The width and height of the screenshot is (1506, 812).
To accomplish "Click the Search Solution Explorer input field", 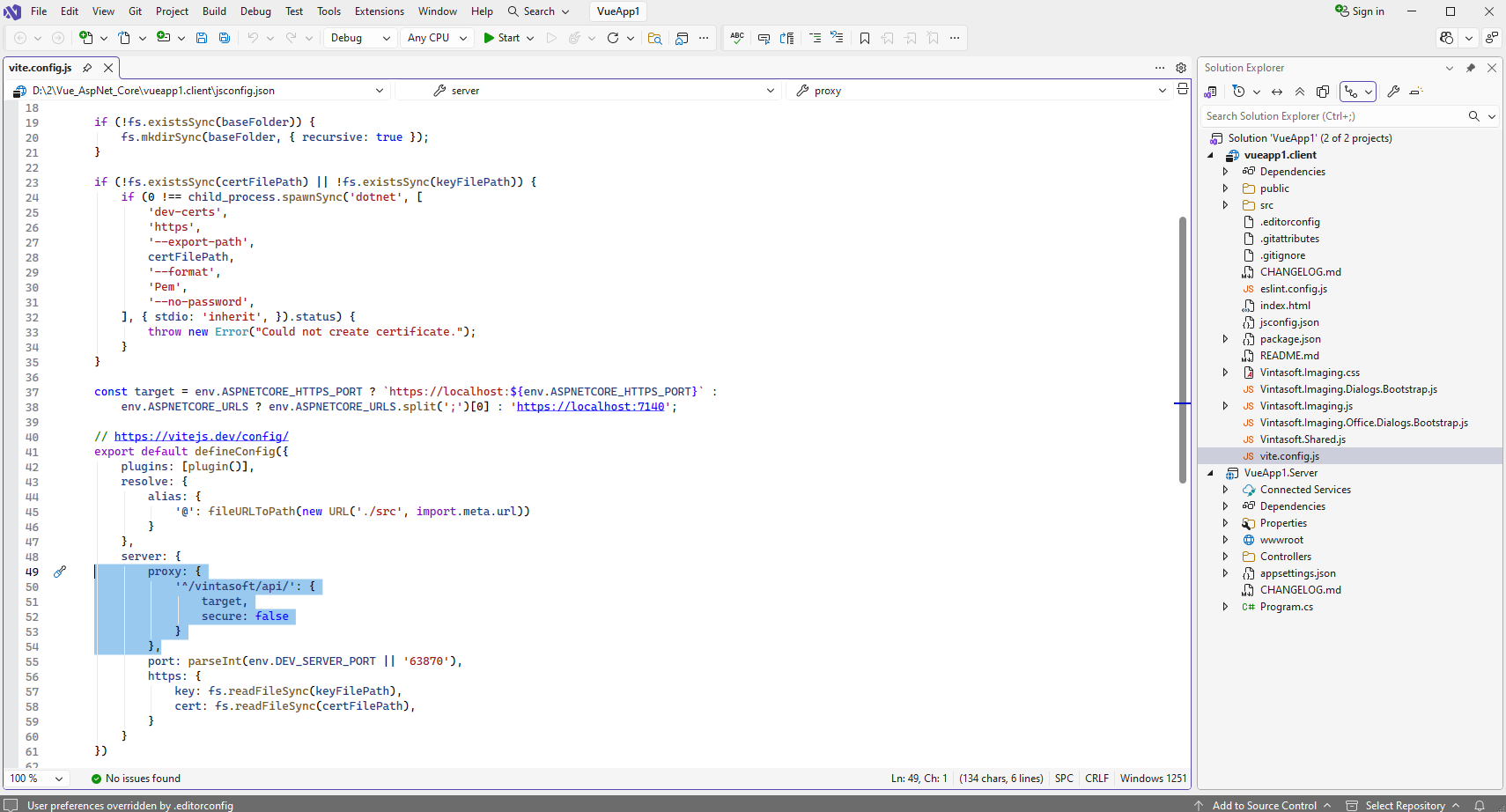I will tap(1330, 116).
